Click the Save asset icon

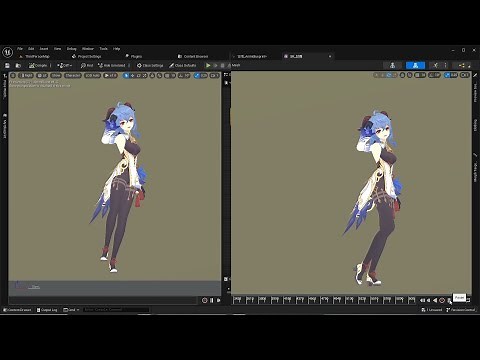click(7, 65)
